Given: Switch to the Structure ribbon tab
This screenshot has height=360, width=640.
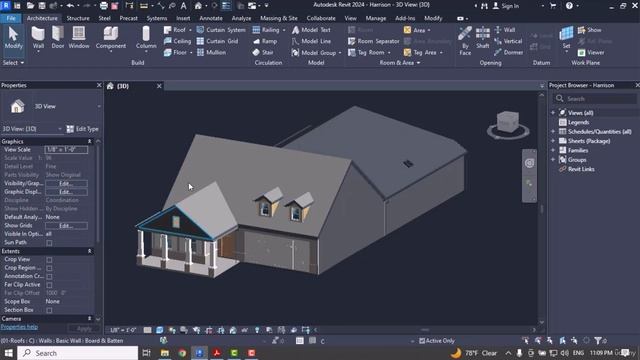Looking at the screenshot, I should pyautogui.click(x=78, y=18).
